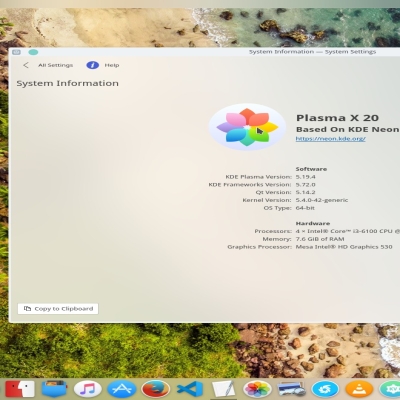Click the System Information page heading
The width and height of the screenshot is (400, 400).
(x=68, y=83)
